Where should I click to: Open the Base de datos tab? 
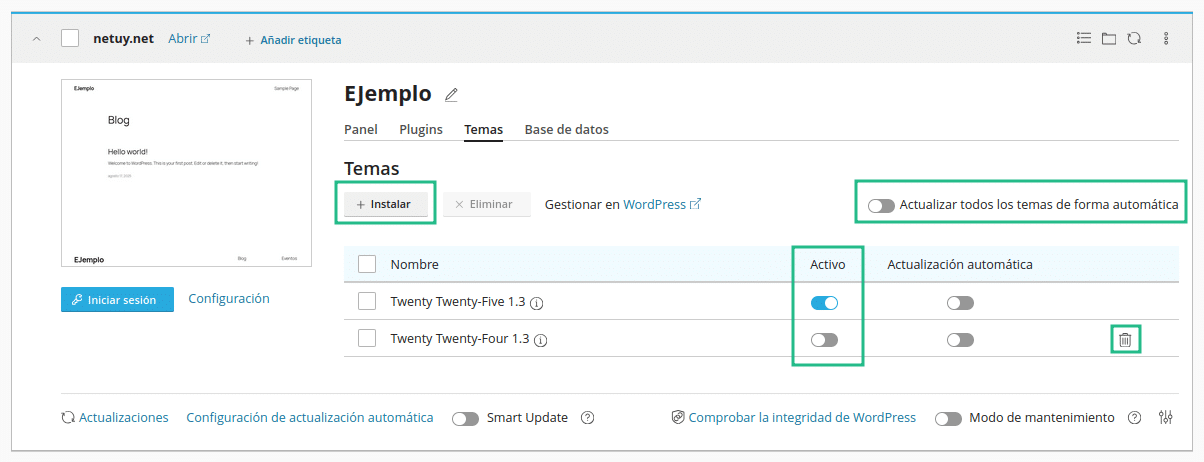click(567, 130)
